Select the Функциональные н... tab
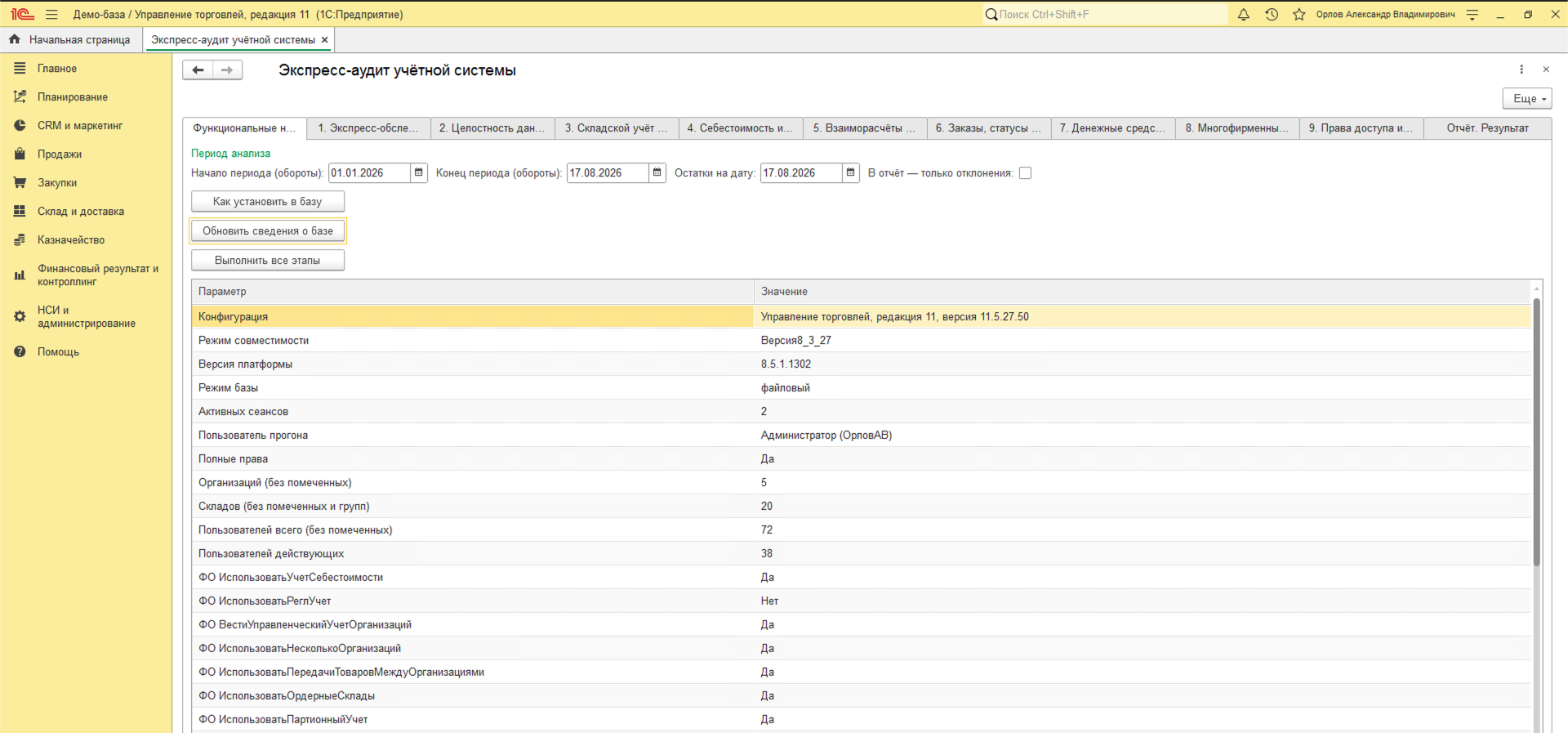Image resolution: width=1568 pixels, height=733 pixels. 244,128
